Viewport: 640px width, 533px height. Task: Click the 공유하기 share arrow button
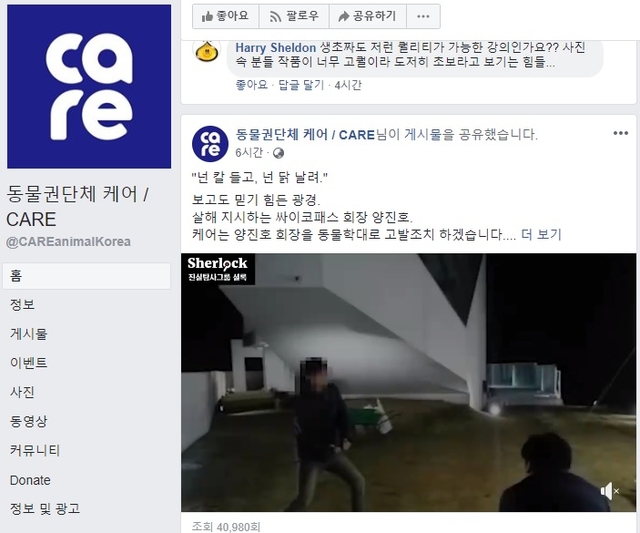click(x=368, y=16)
